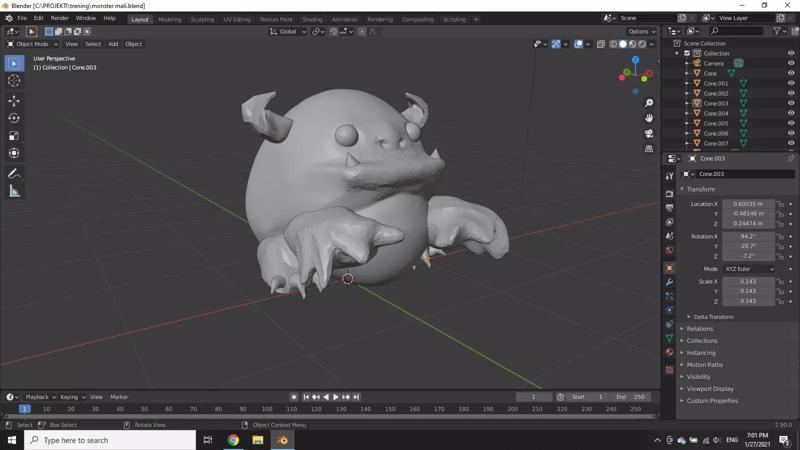The image size is (800, 450).
Task: Activate the Cursor tool
Action: [x=14, y=81]
